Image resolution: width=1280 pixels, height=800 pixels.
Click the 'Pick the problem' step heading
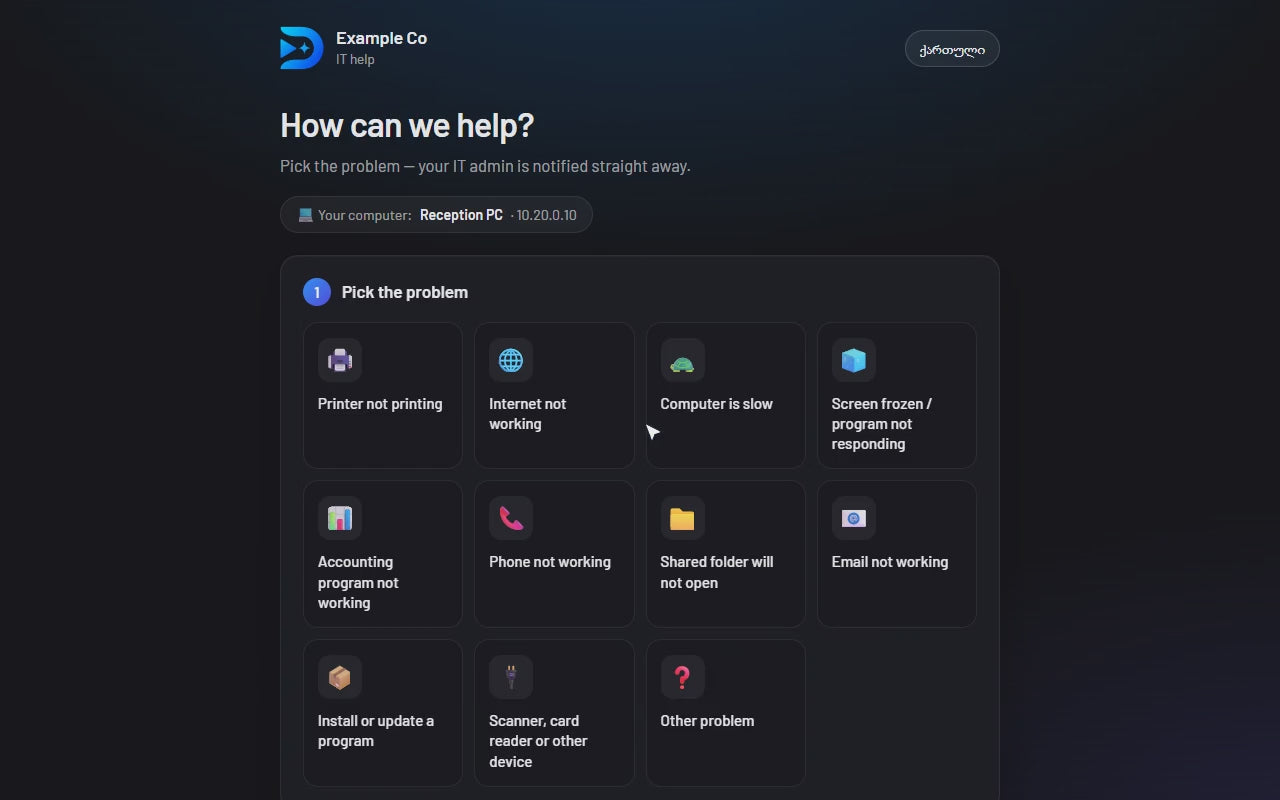point(405,292)
